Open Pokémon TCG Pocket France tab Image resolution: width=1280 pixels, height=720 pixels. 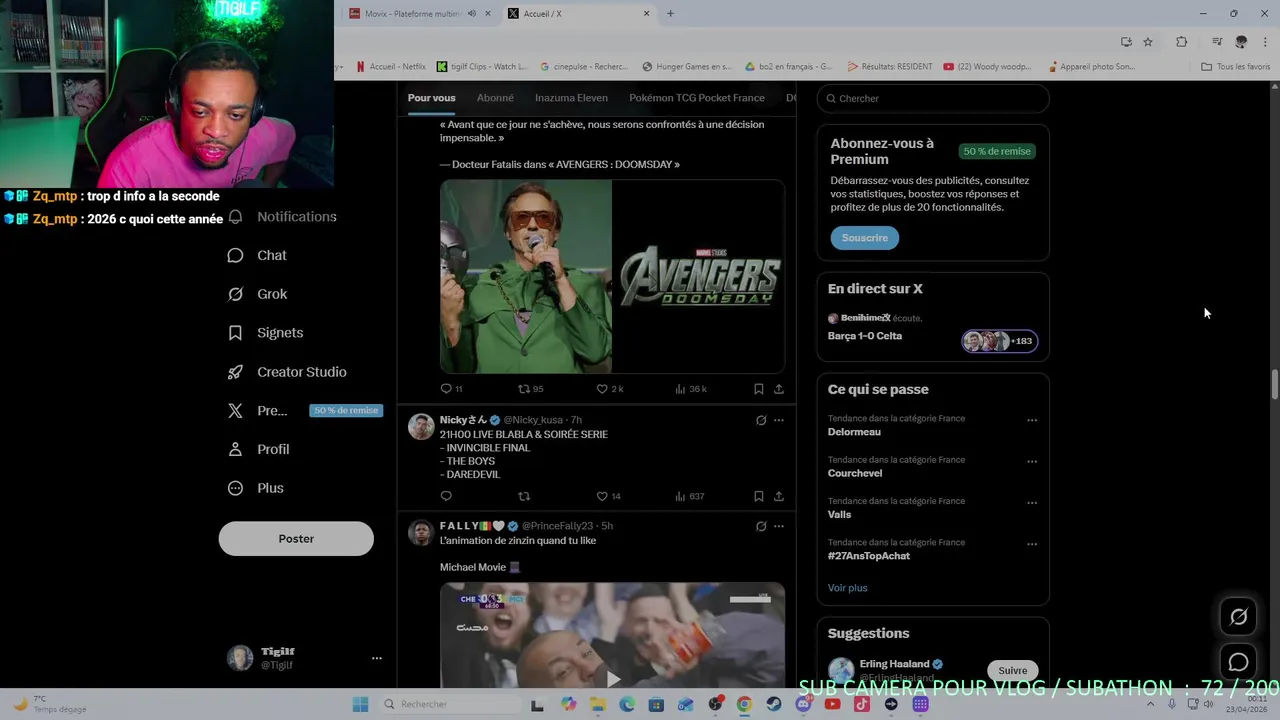coord(697,98)
